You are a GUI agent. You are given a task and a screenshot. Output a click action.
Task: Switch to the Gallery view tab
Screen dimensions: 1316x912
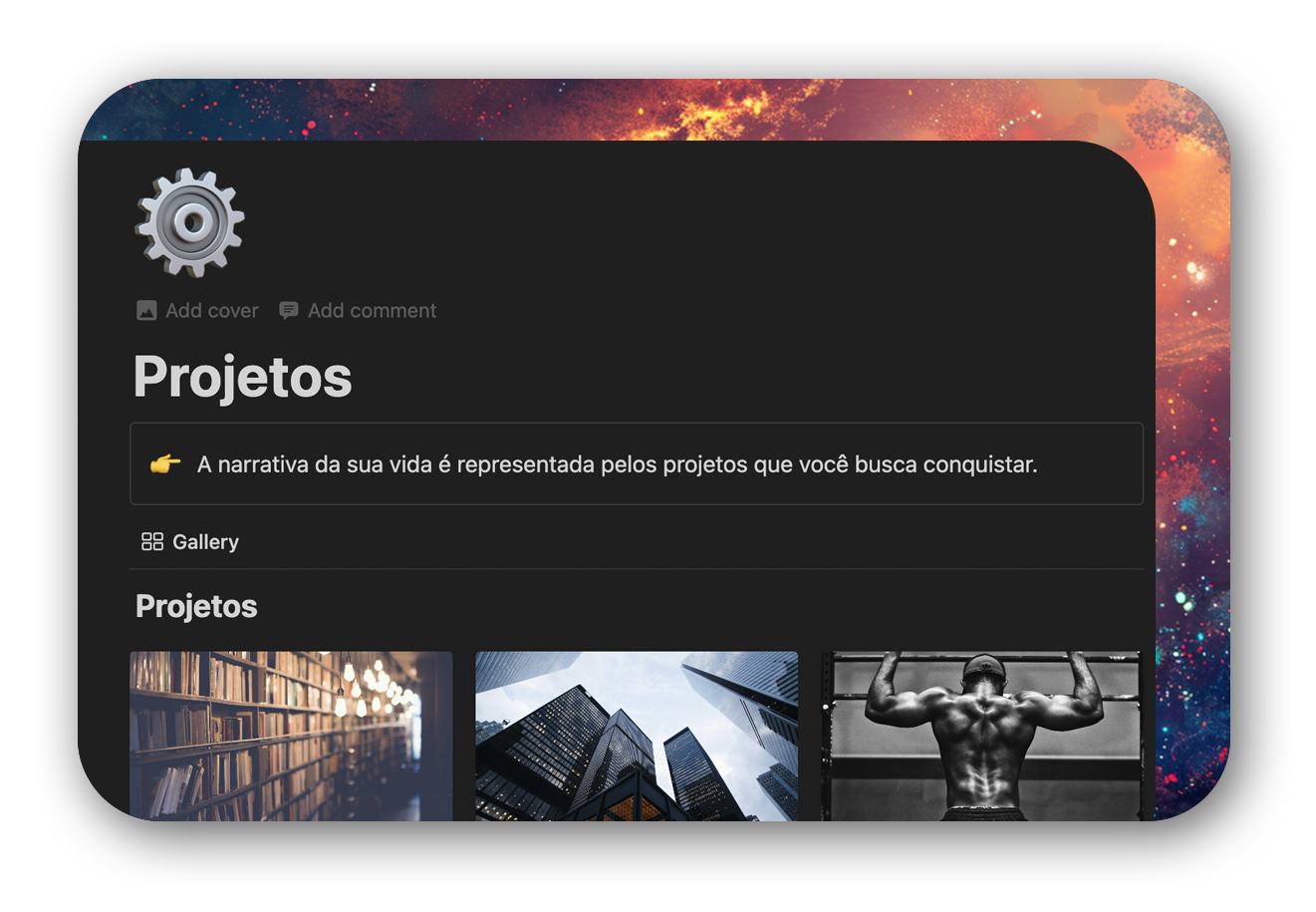coord(190,541)
